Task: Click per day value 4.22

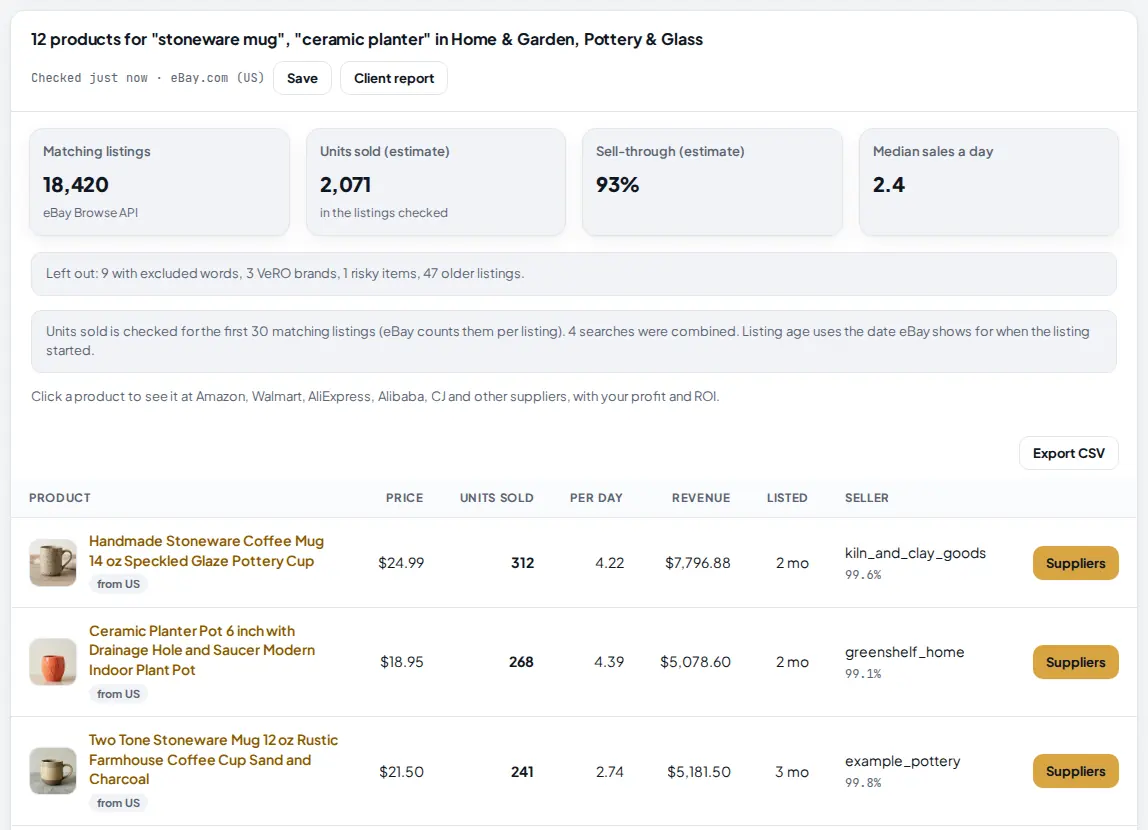Action: [610, 563]
